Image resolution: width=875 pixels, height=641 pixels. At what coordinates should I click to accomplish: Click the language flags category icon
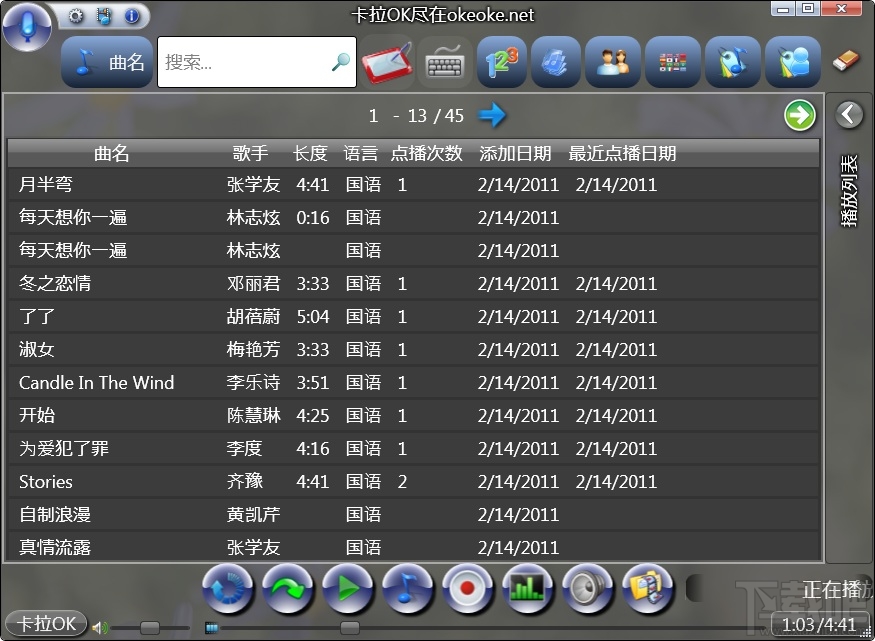[672, 62]
